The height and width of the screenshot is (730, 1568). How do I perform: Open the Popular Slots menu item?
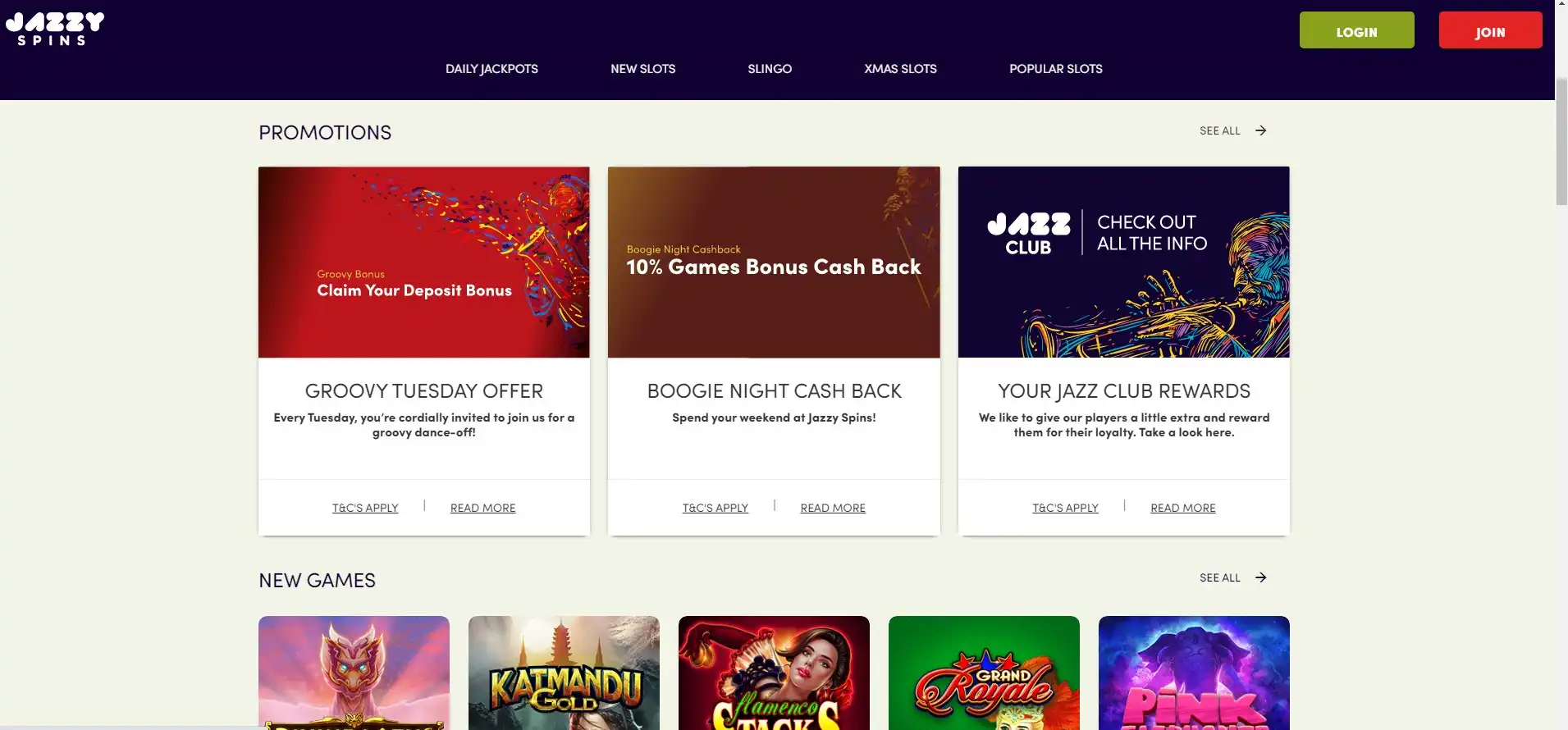pyautogui.click(x=1056, y=69)
